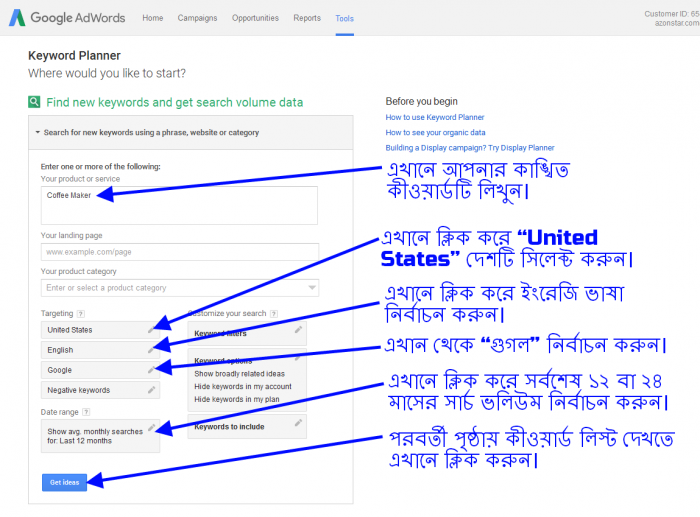
Task: Click pencil icon for Keywords to include
Action: point(298,422)
